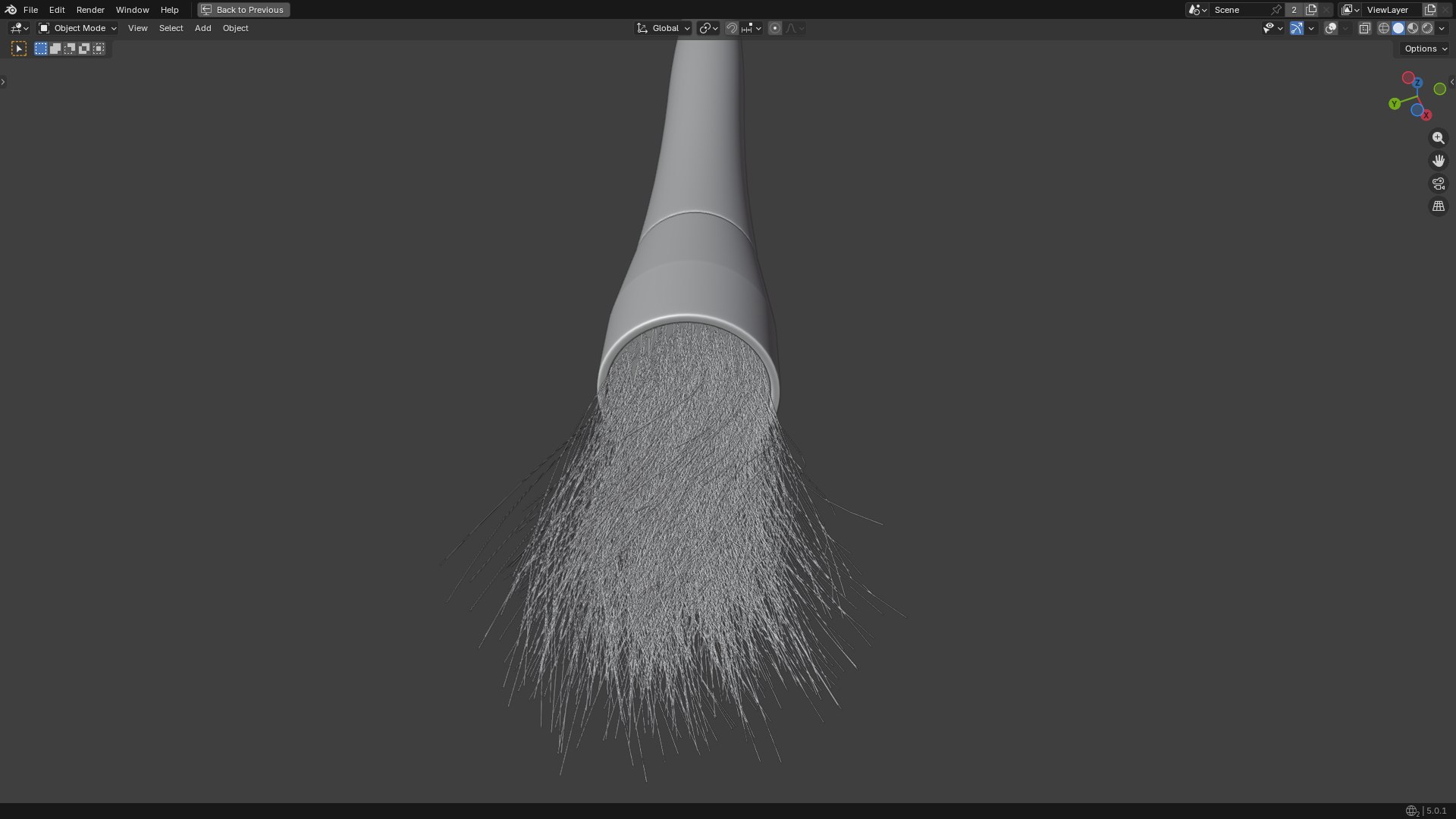Switch to Solid viewport shading
Viewport: 1456px width, 819px height.
1398,28
